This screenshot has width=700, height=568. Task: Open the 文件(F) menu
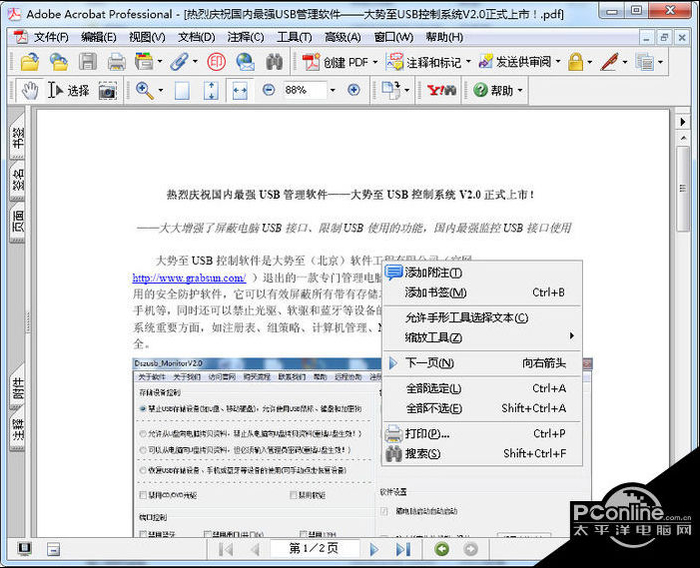click(x=51, y=37)
